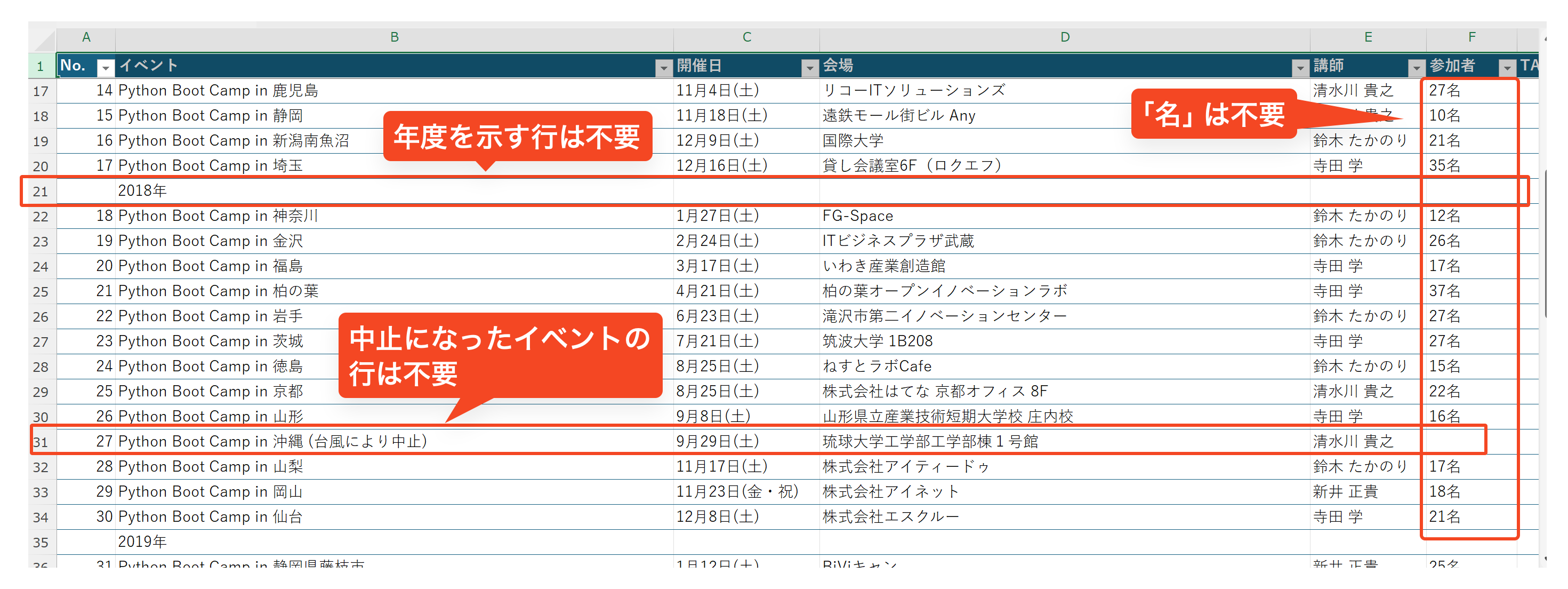Open the 参加者 column filter dropdown
Screen dimensions: 1568x589
pos(1507,68)
